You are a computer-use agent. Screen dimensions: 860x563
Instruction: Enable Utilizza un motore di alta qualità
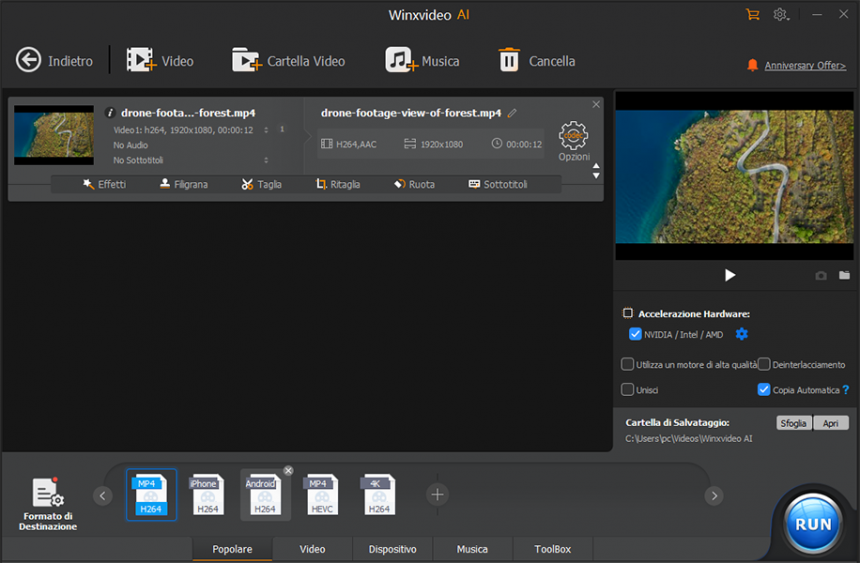(627, 364)
